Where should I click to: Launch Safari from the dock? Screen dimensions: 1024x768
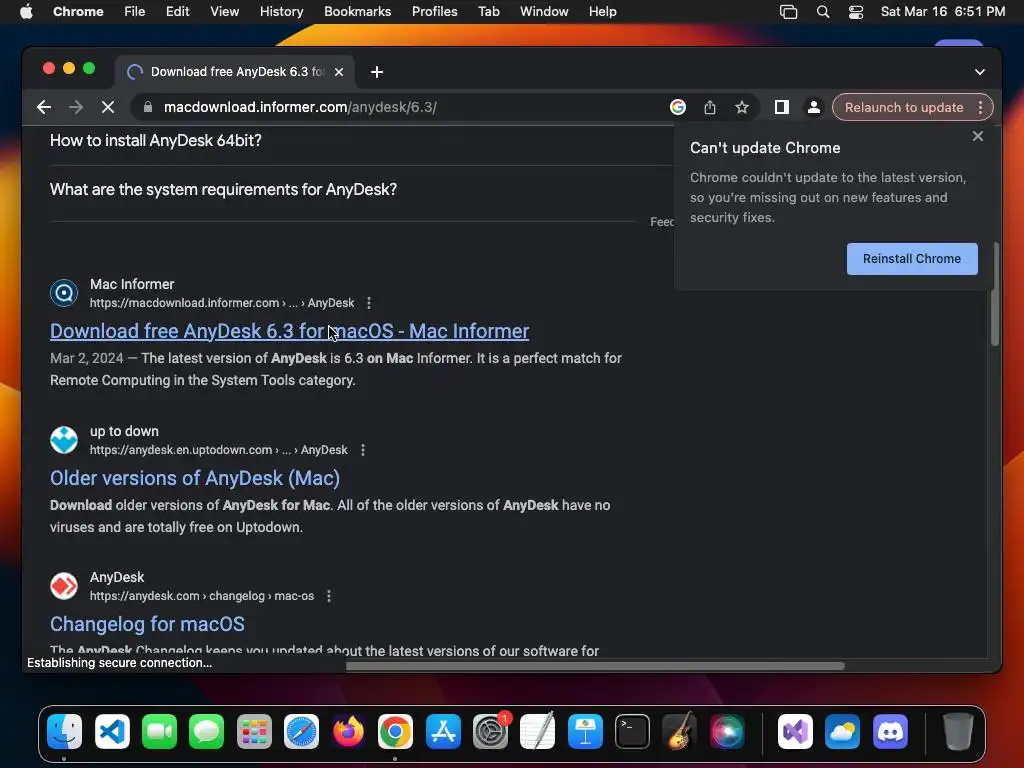click(301, 731)
